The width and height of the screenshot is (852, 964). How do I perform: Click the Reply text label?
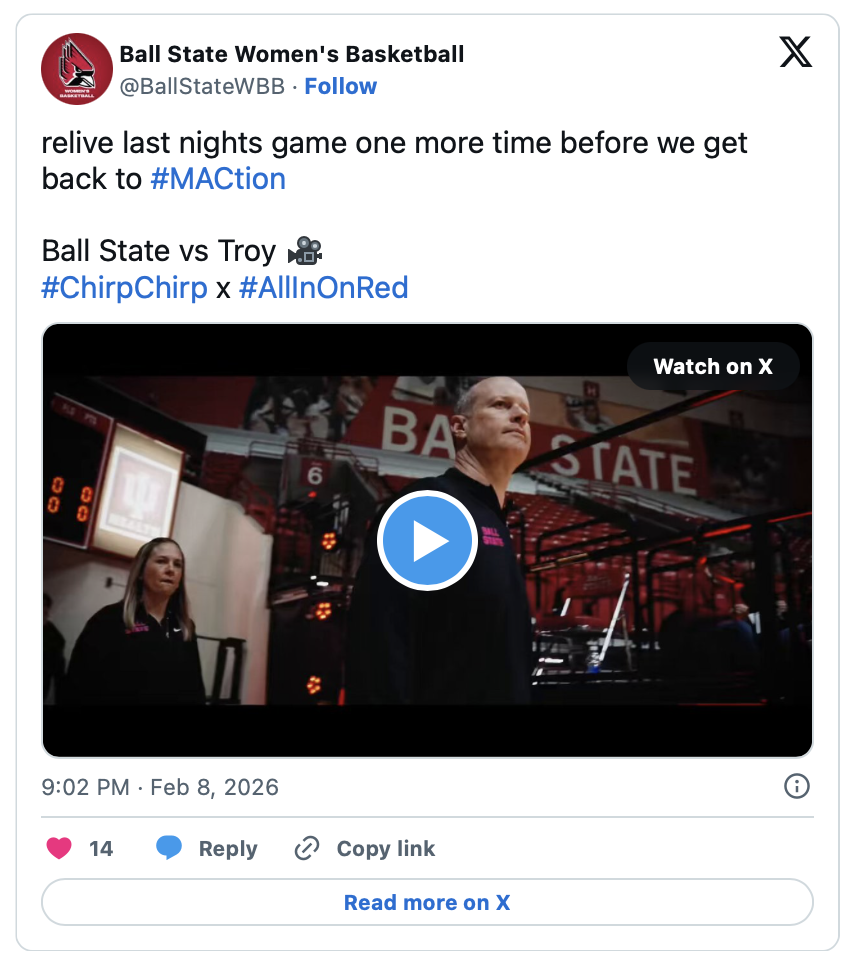point(228,849)
